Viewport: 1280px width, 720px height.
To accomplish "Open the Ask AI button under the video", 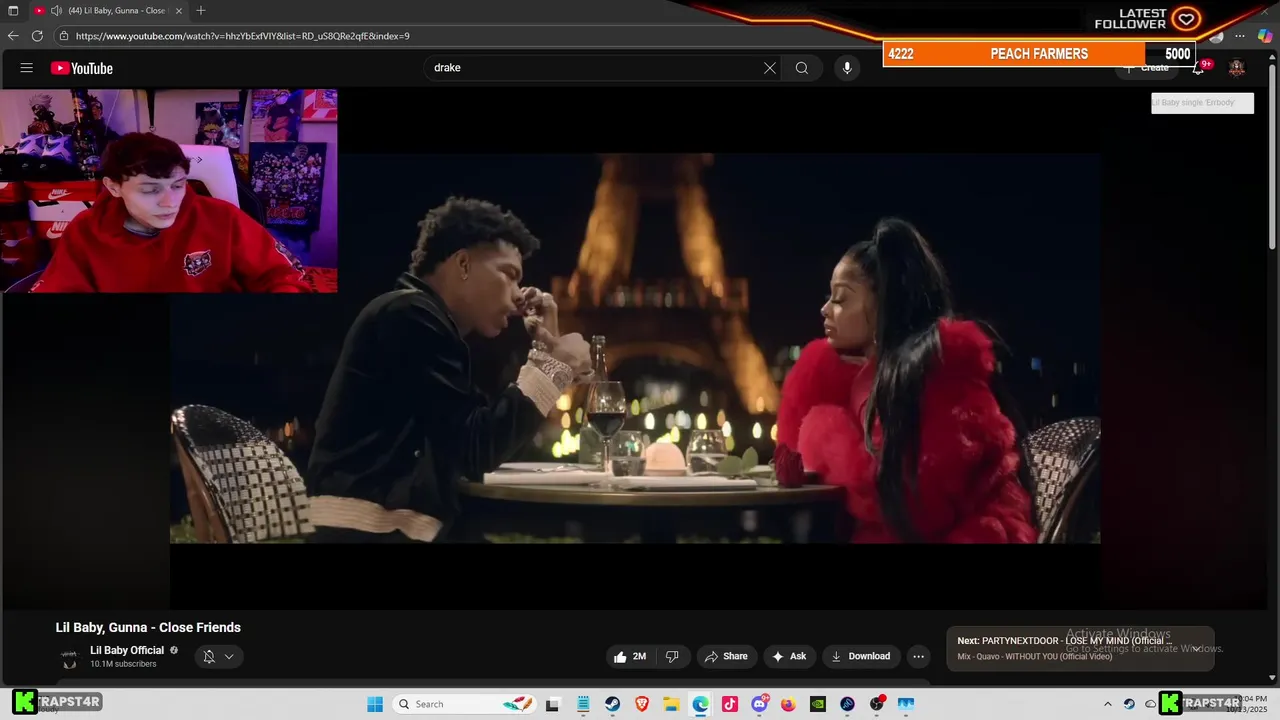I will (x=789, y=656).
